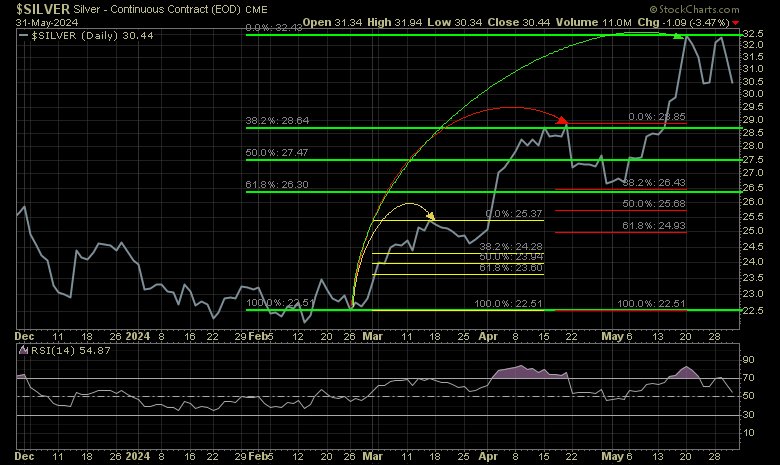Screen dimensions: 780x465
Task: Click the yellow 0.0%: 25.37 Fibonacci label
Action: pos(513,214)
